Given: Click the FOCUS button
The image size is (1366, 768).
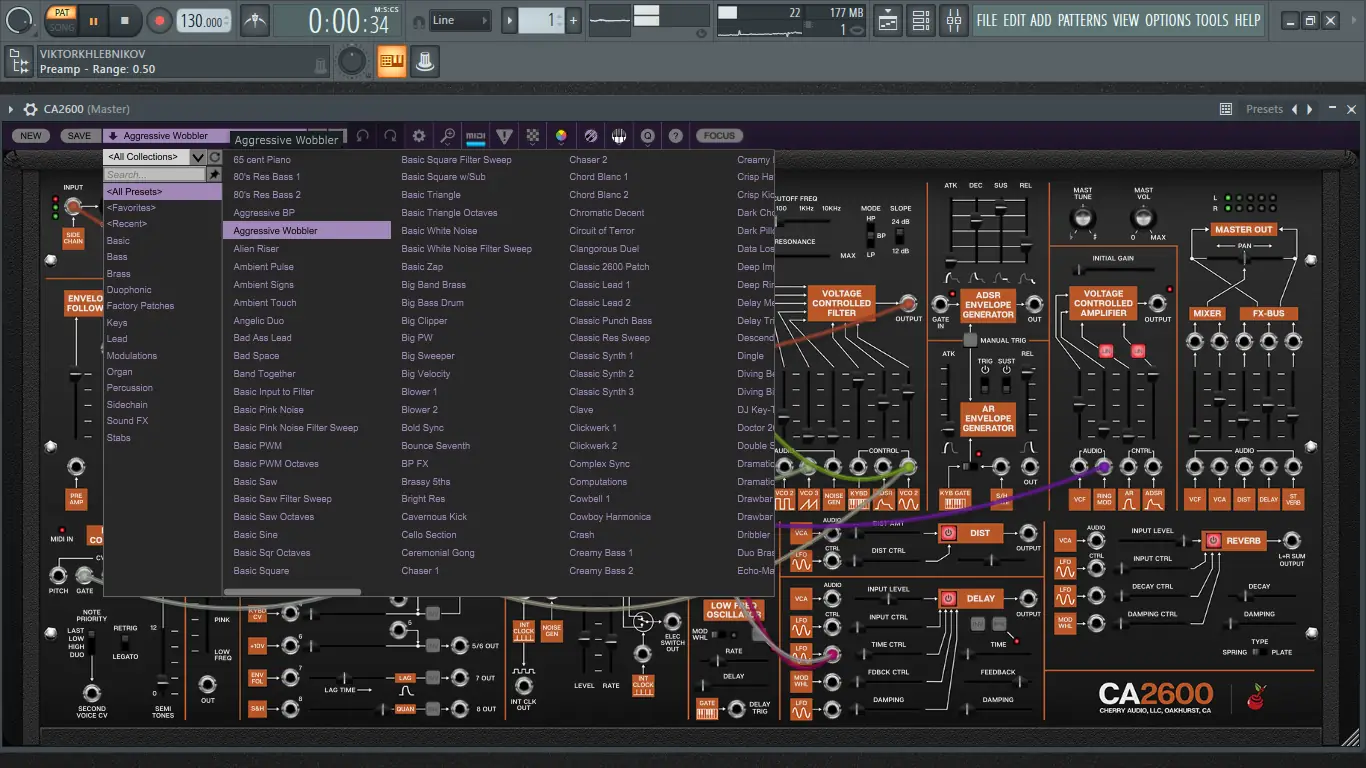Looking at the screenshot, I should [x=718, y=136].
